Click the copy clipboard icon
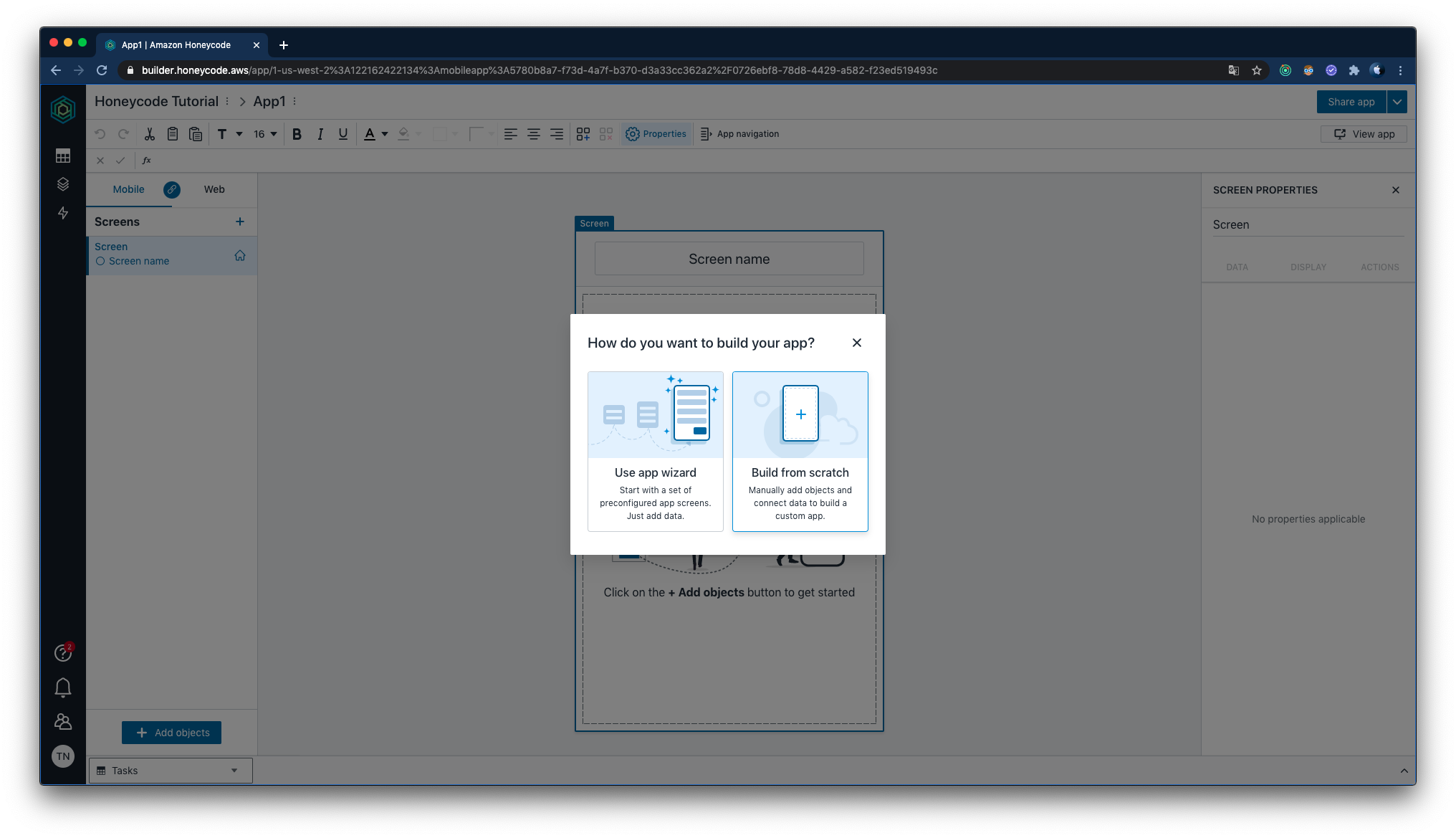This screenshot has width=1456, height=838. (173, 134)
